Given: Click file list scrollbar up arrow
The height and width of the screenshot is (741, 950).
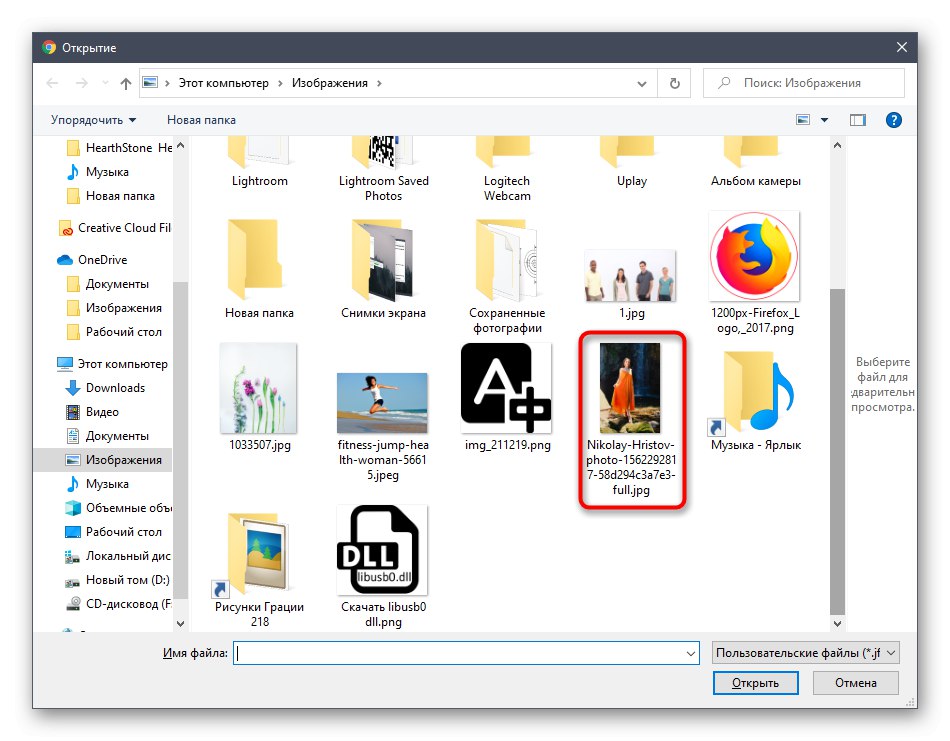Looking at the screenshot, I should 837,145.
